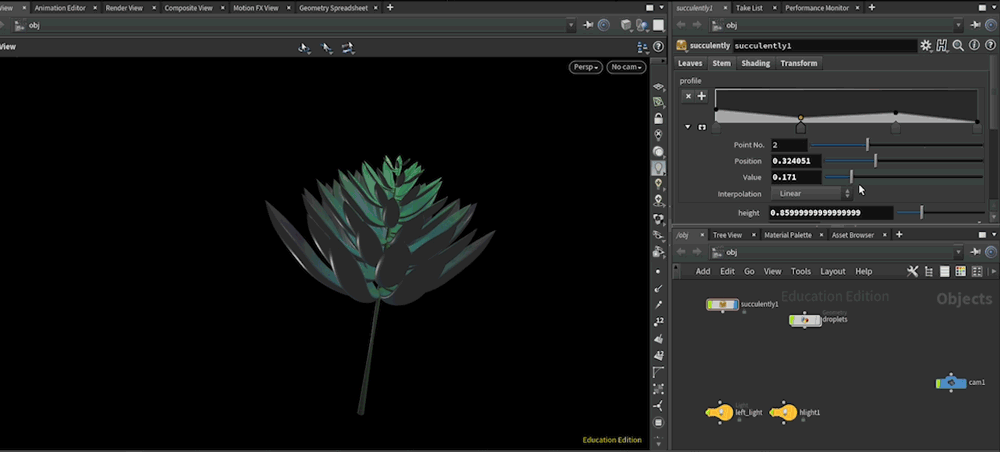Expand the parameter pane path dropdown arrow

pyautogui.click(x=958, y=26)
